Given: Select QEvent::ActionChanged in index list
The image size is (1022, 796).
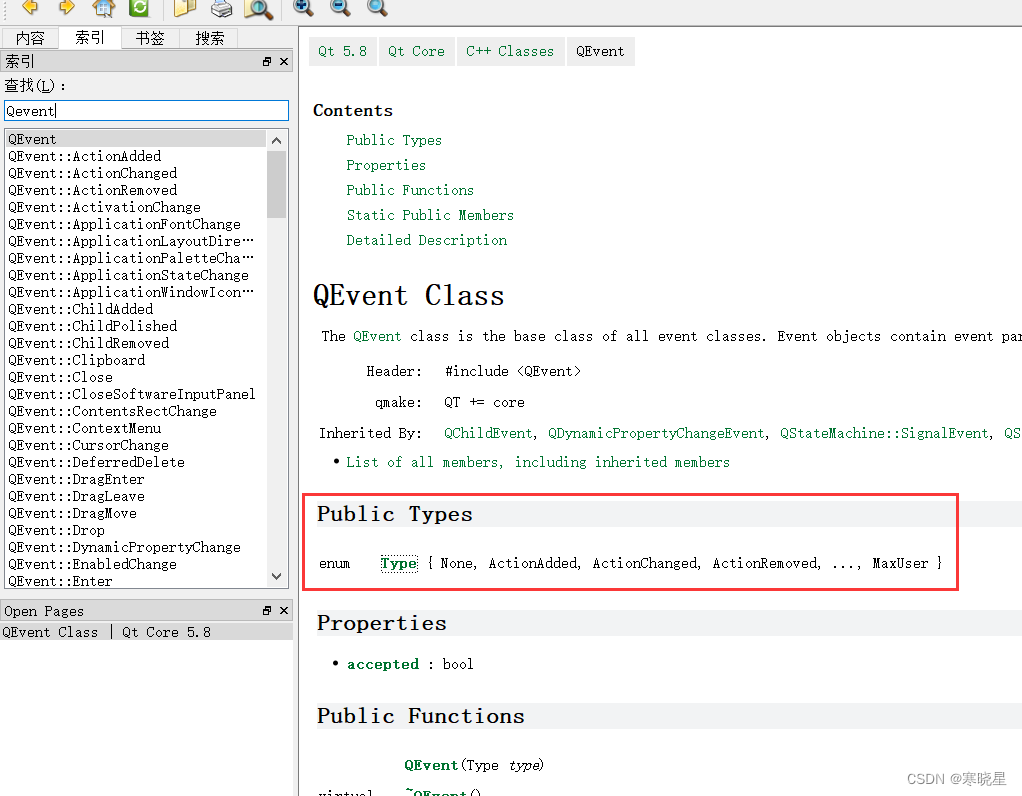Looking at the screenshot, I should (x=136, y=173).
